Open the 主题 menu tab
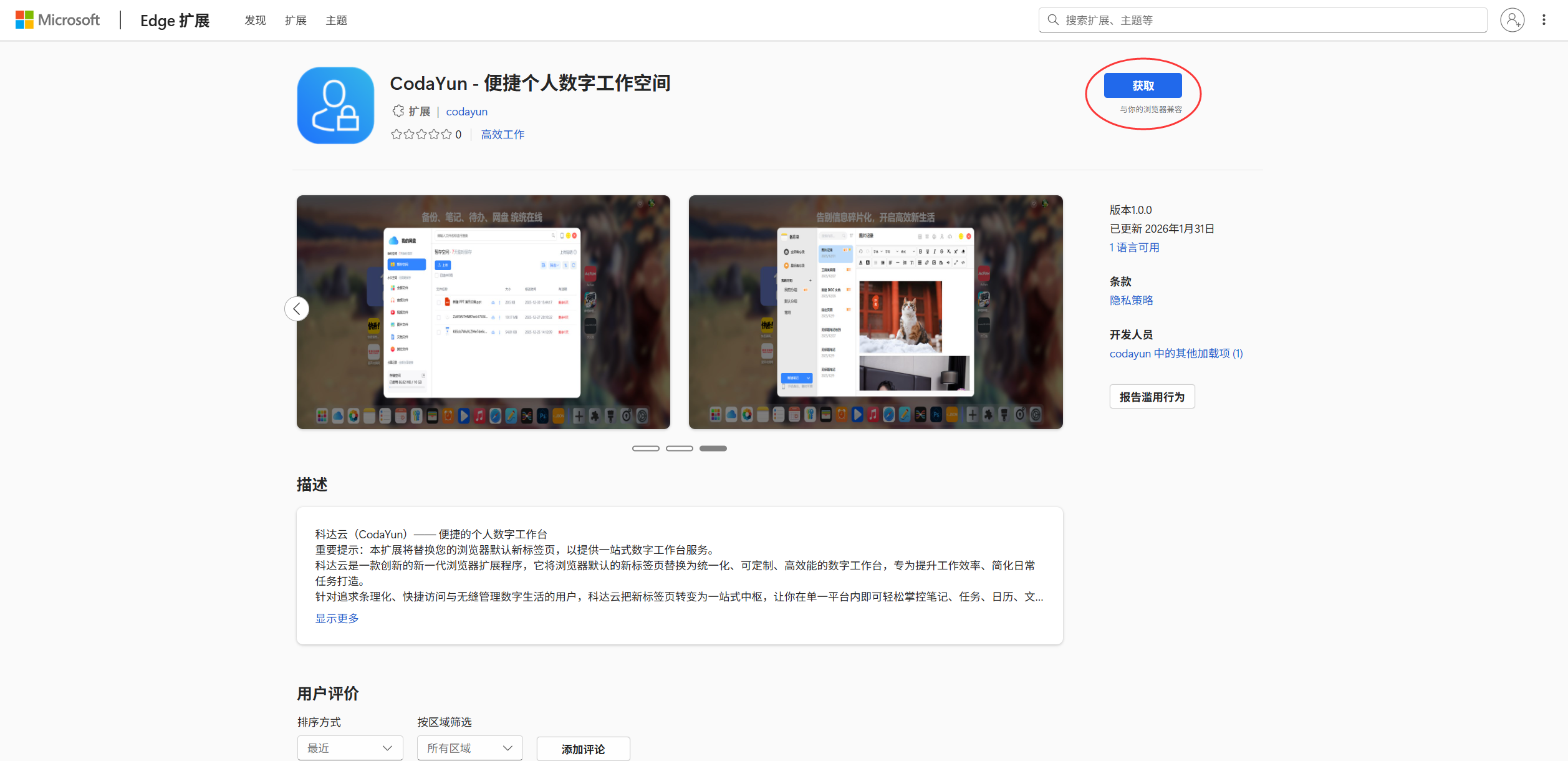Image resolution: width=1568 pixels, height=761 pixels. click(336, 21)
